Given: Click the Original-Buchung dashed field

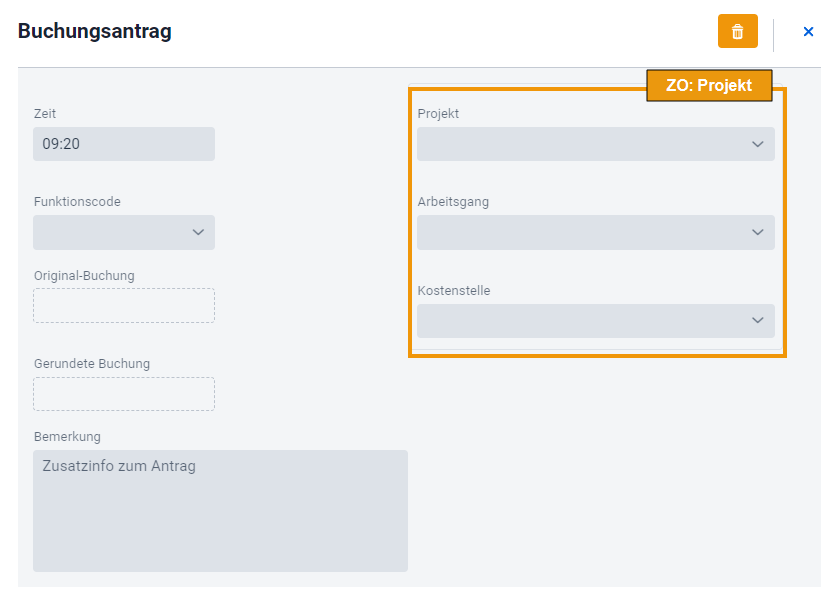Looking at the screenshot, I should (124, 306).
